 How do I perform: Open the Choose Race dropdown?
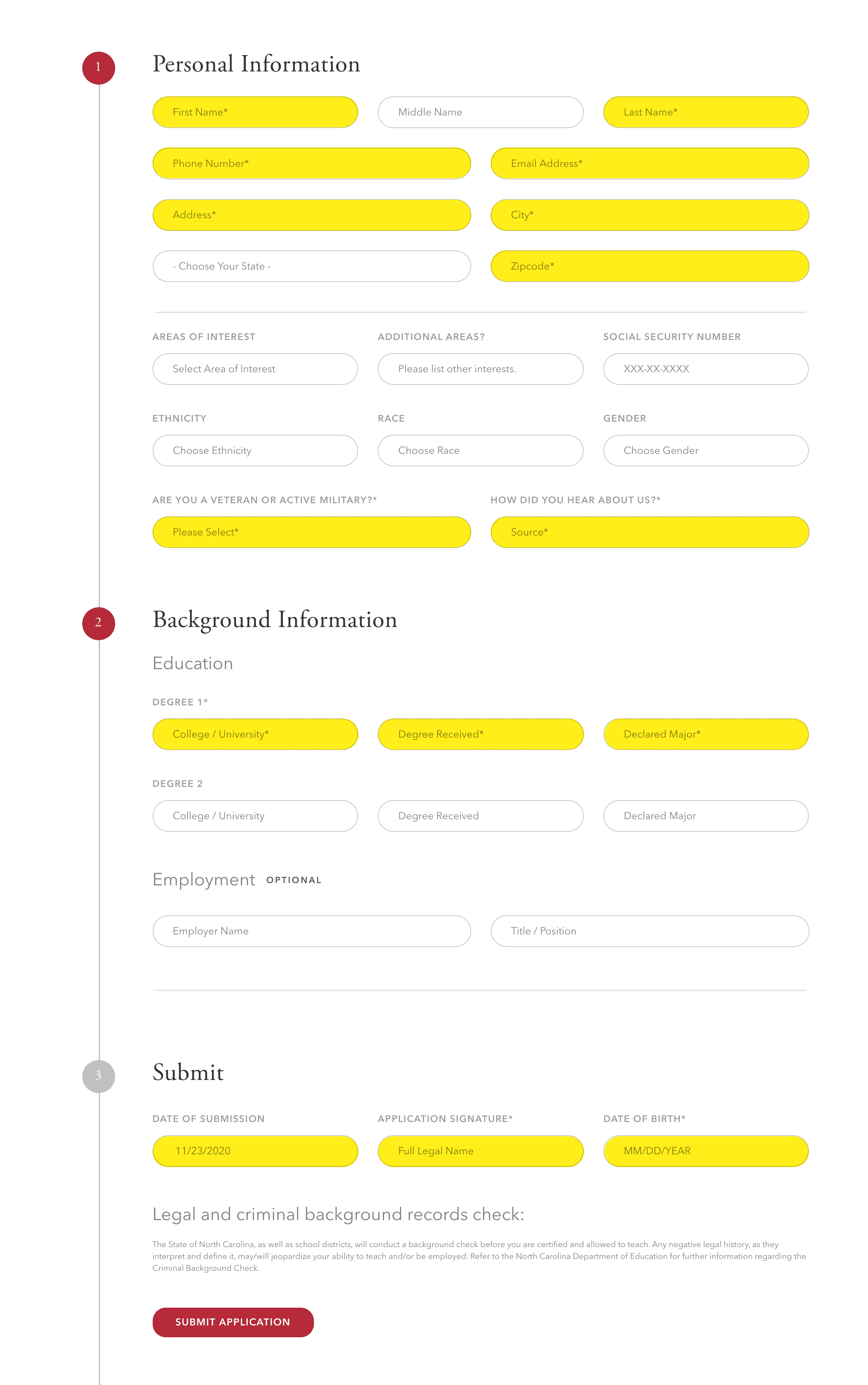480,451
